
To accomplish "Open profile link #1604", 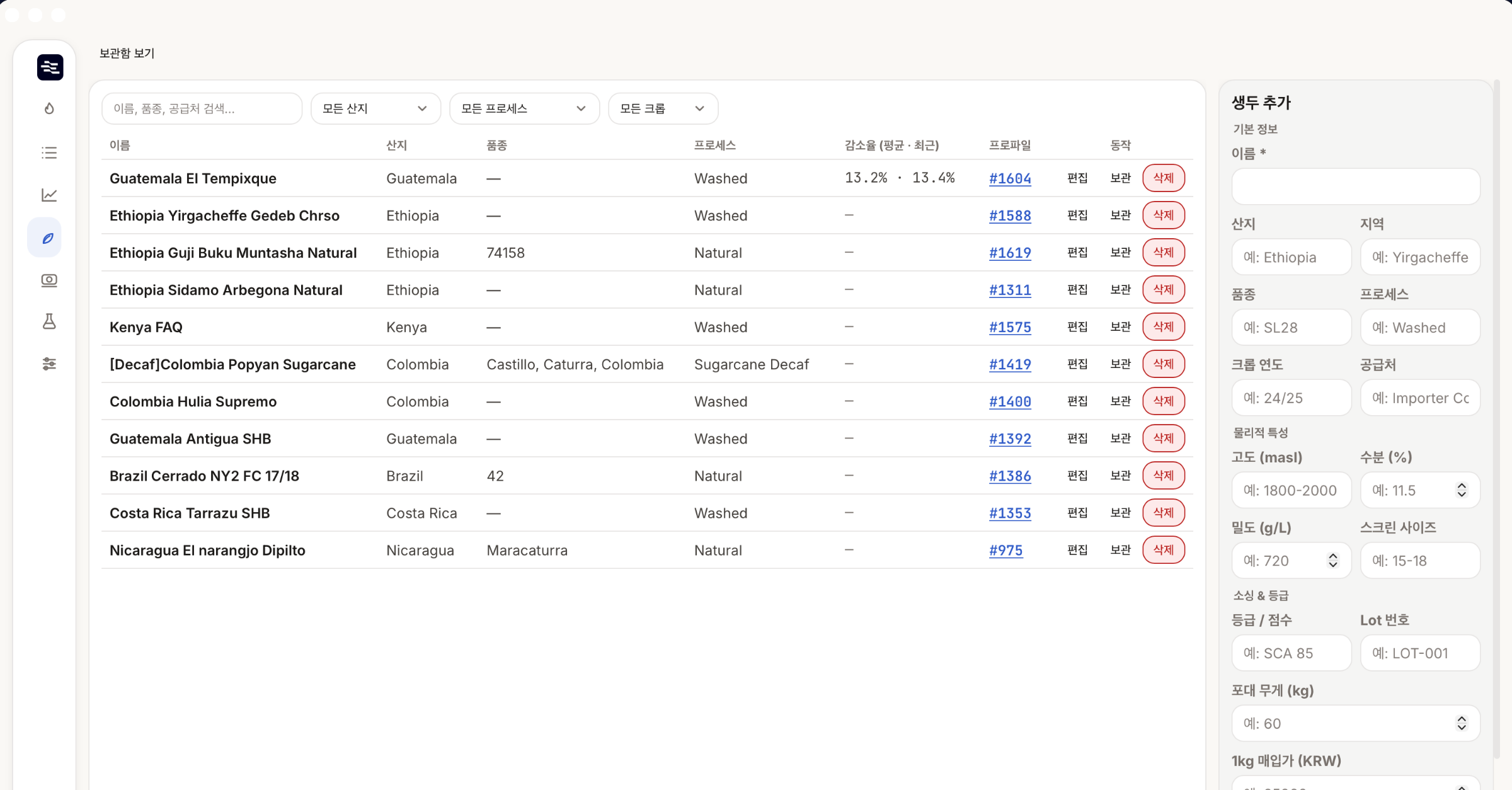I will pos(1010,178).
